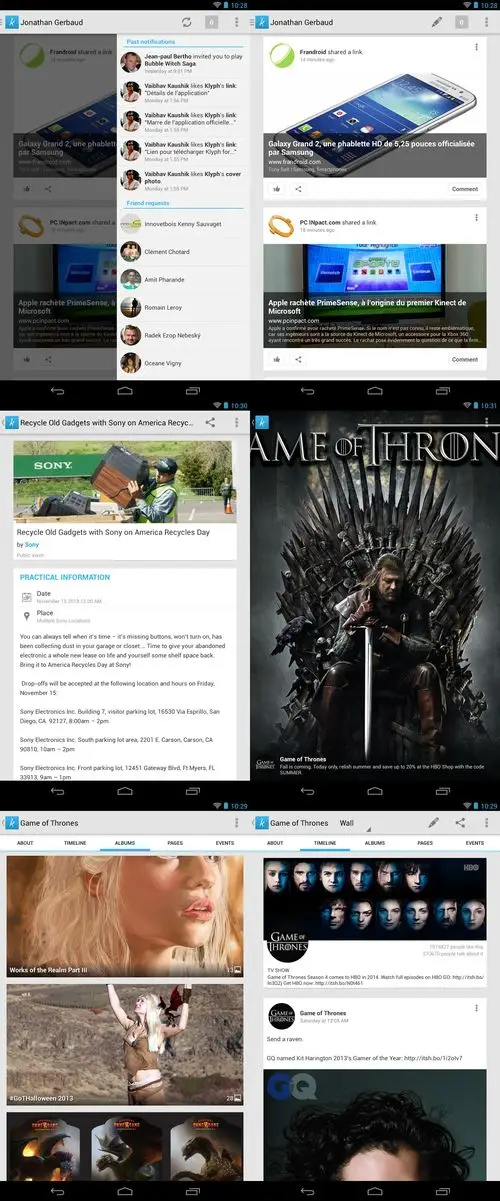Tap pencil compose icon on Jonathan Gerbaud feed
The image size is (500, 1201).
coord(436,21)
